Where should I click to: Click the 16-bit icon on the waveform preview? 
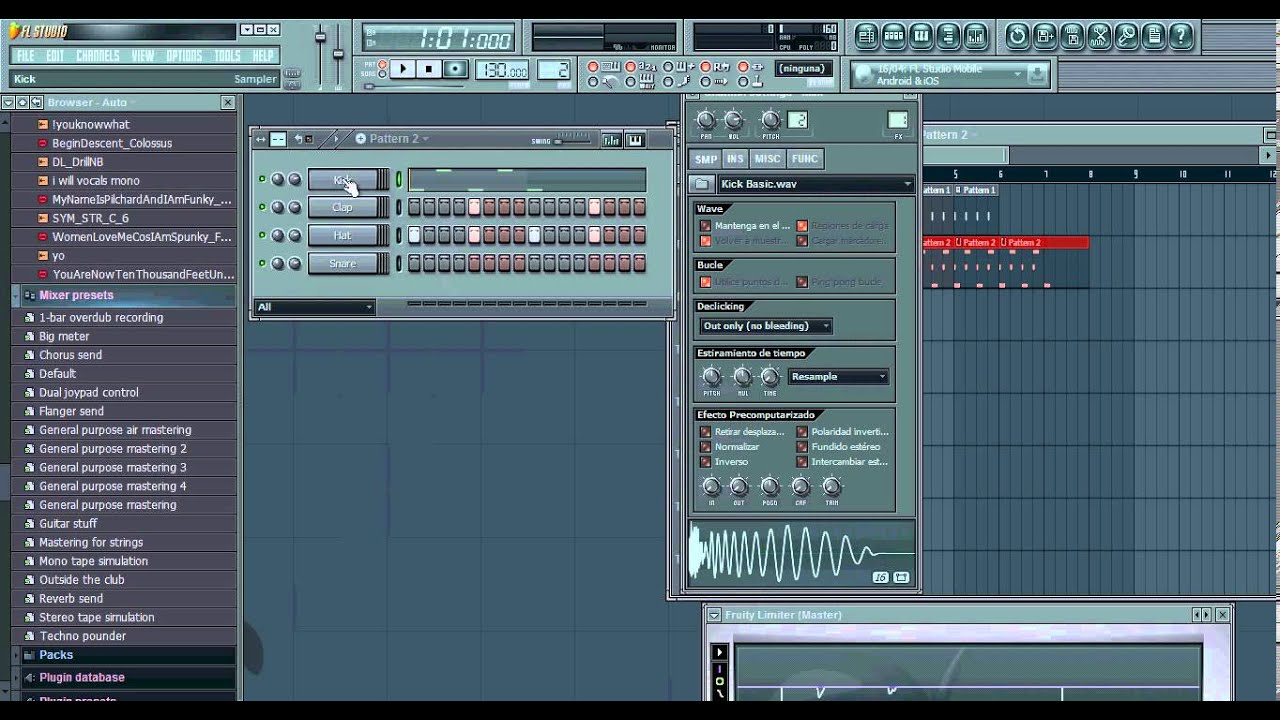(880, 577)
